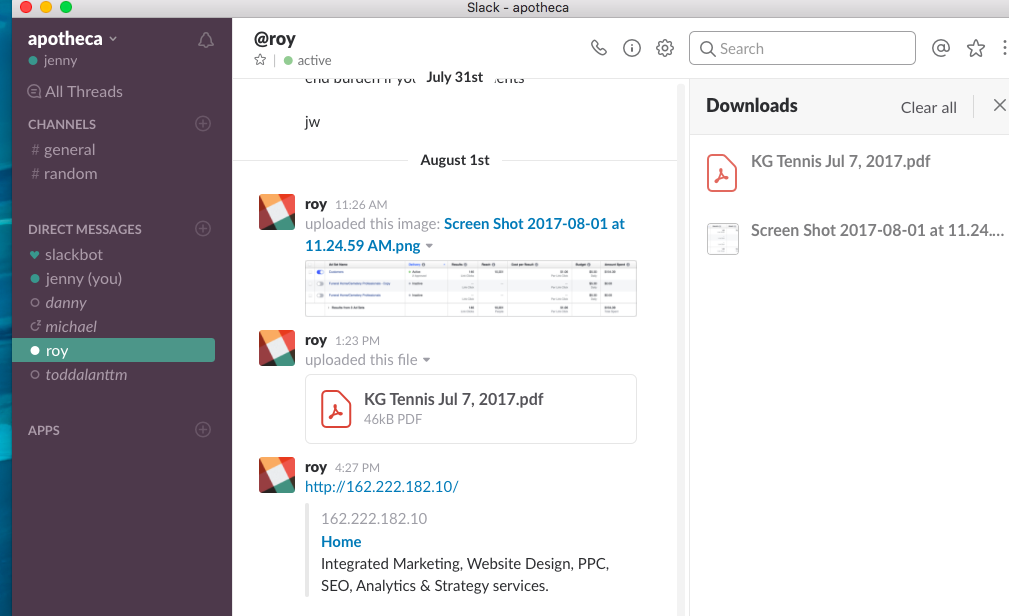The image size is (1009, 616).
Task: Click DIRECT MESSAGES section header
Action: click(85, 229)
